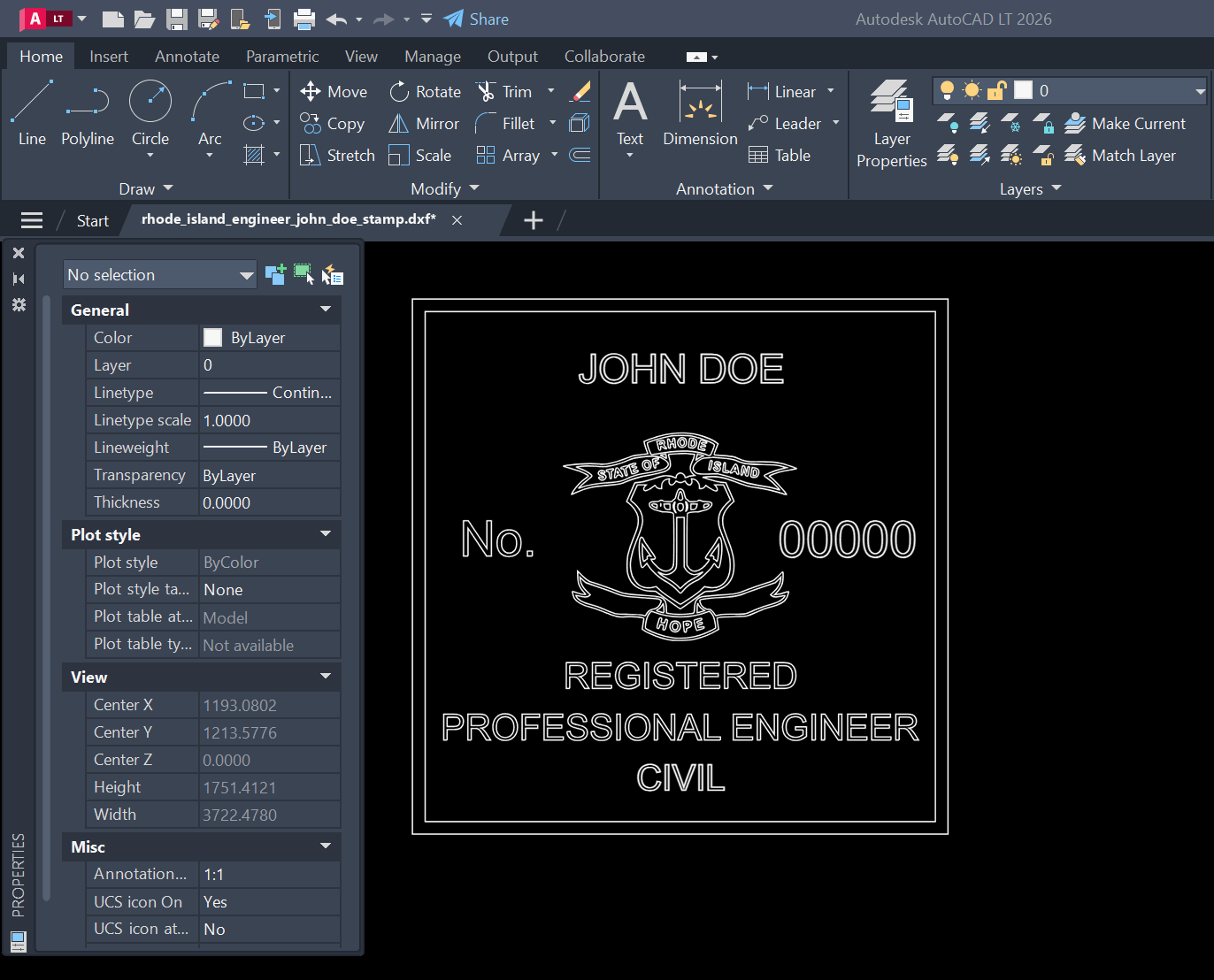This screenshot has width=1214, height=980.
Task: Click Make Current layer button
Action: [x=1125, y=124]
